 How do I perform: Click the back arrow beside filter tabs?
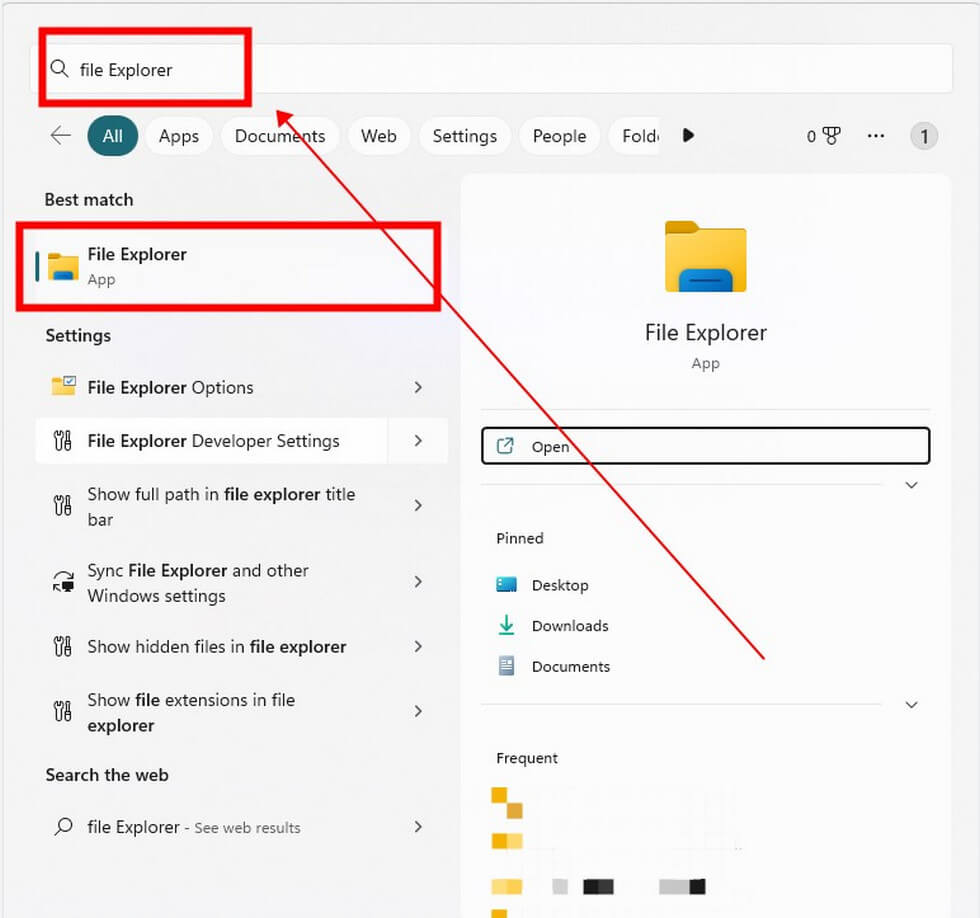pos(61,135)
